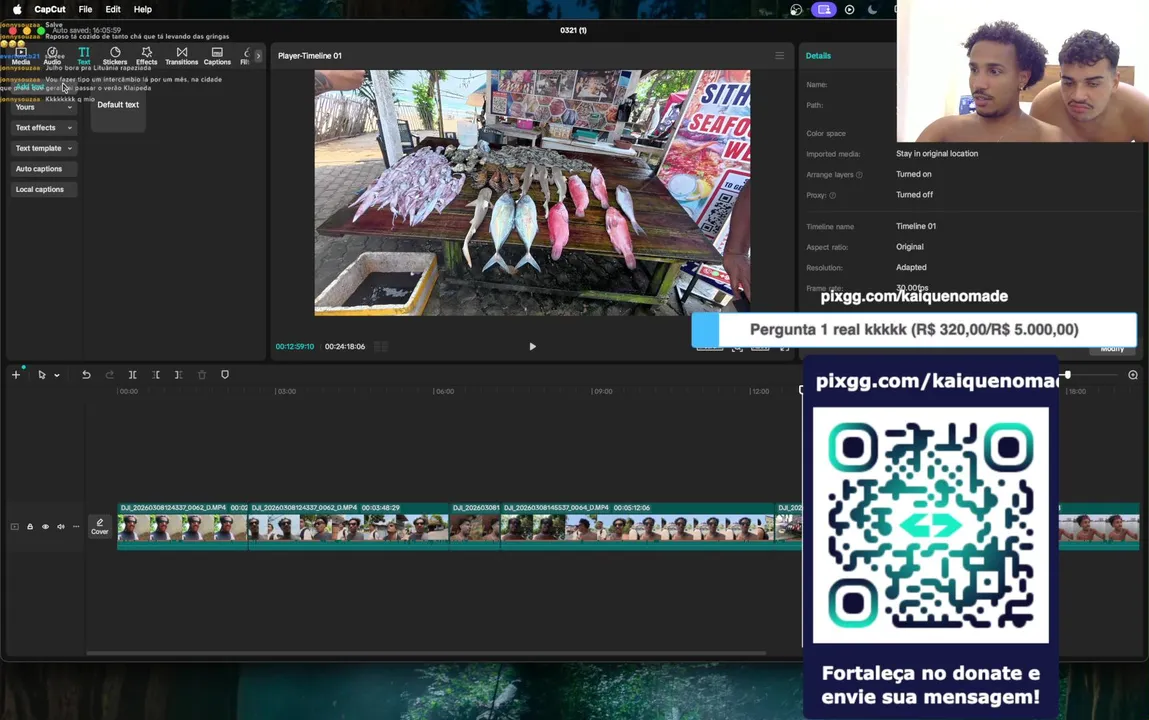This screenshot has width=1149, height=720.
Task: Split clip at playhead
Action: (133, 374)
